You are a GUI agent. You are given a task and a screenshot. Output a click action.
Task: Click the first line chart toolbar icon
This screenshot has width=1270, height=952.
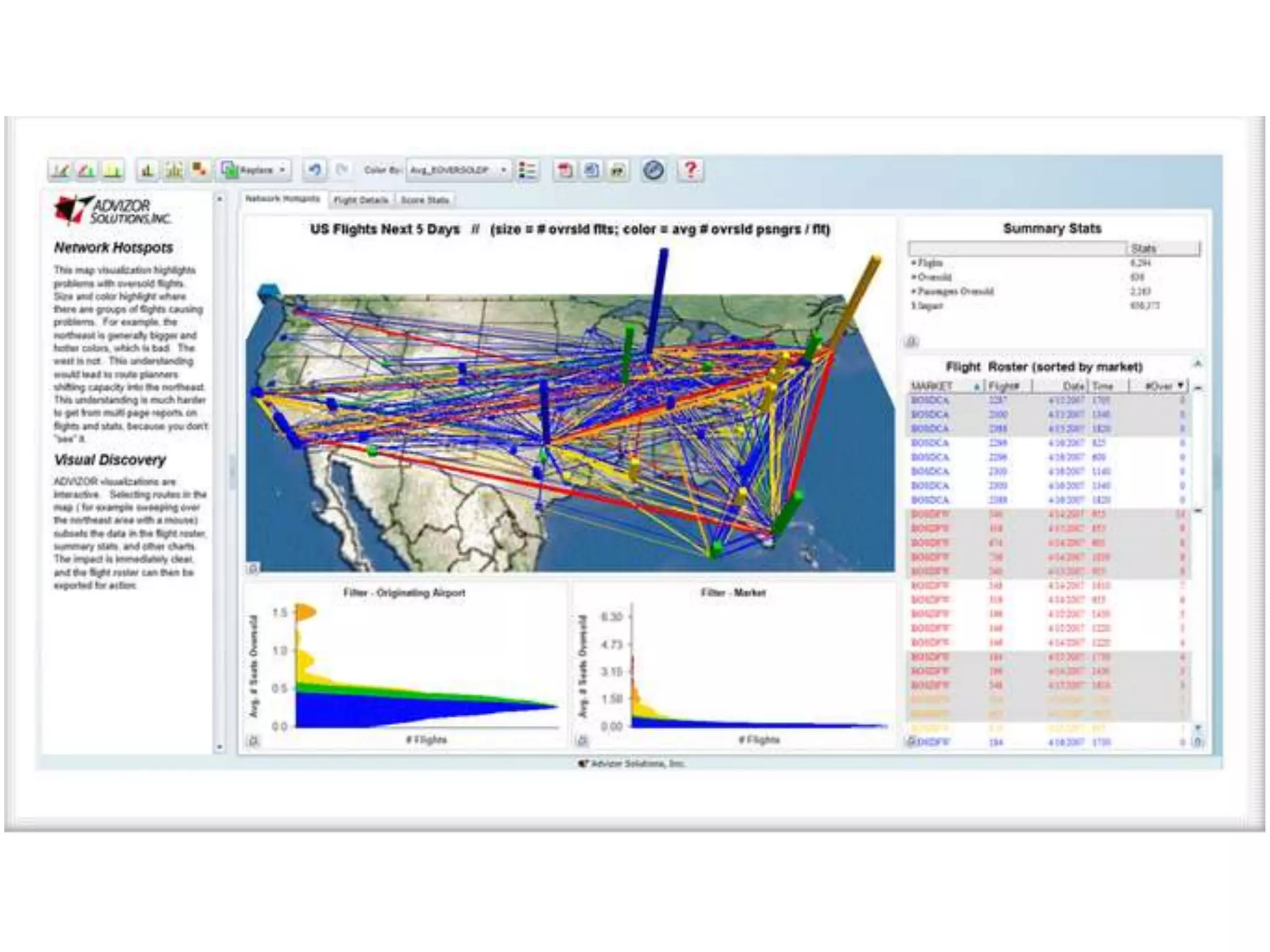60,170
